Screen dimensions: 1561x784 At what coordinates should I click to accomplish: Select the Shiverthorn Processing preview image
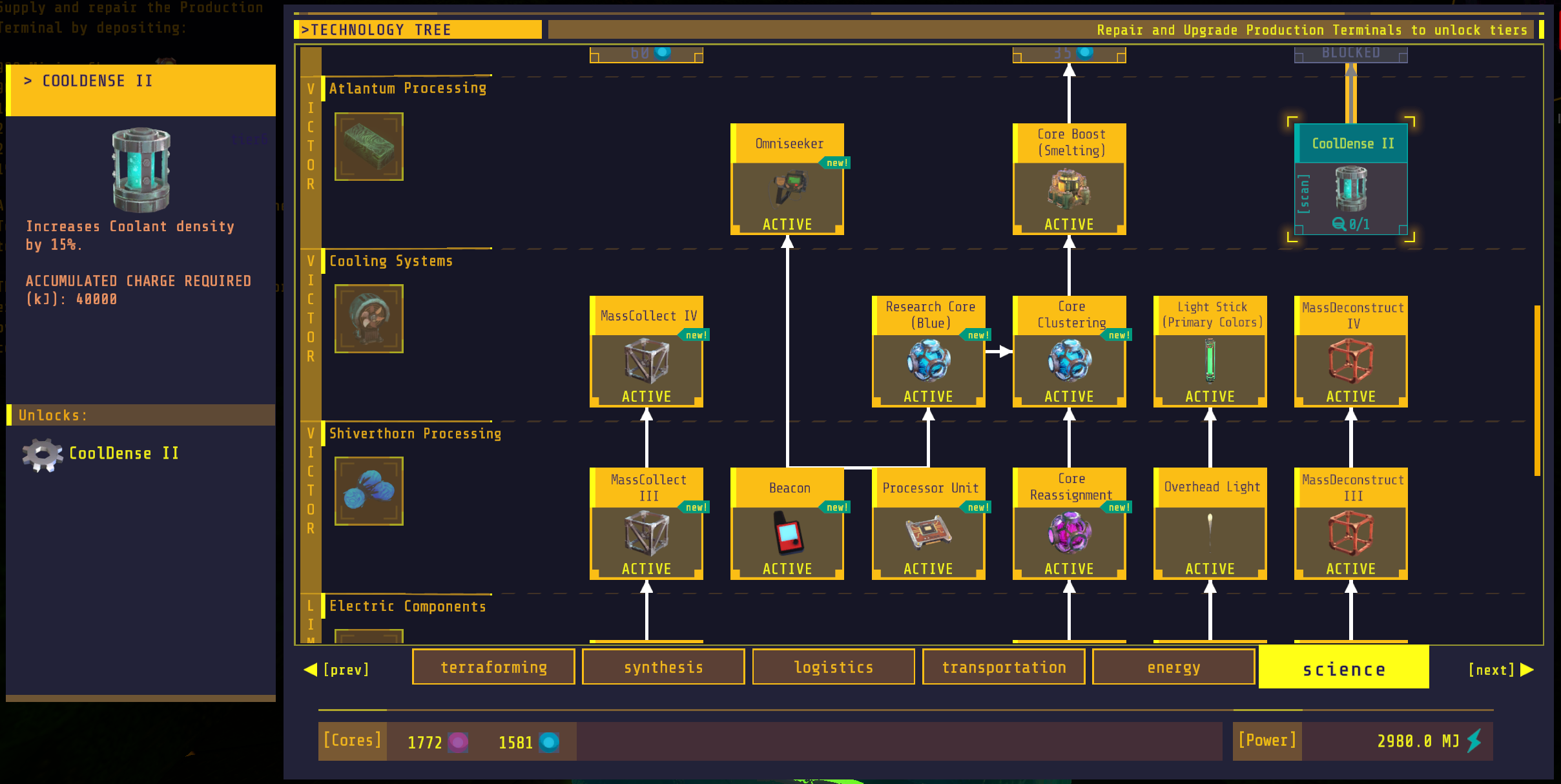369,491
